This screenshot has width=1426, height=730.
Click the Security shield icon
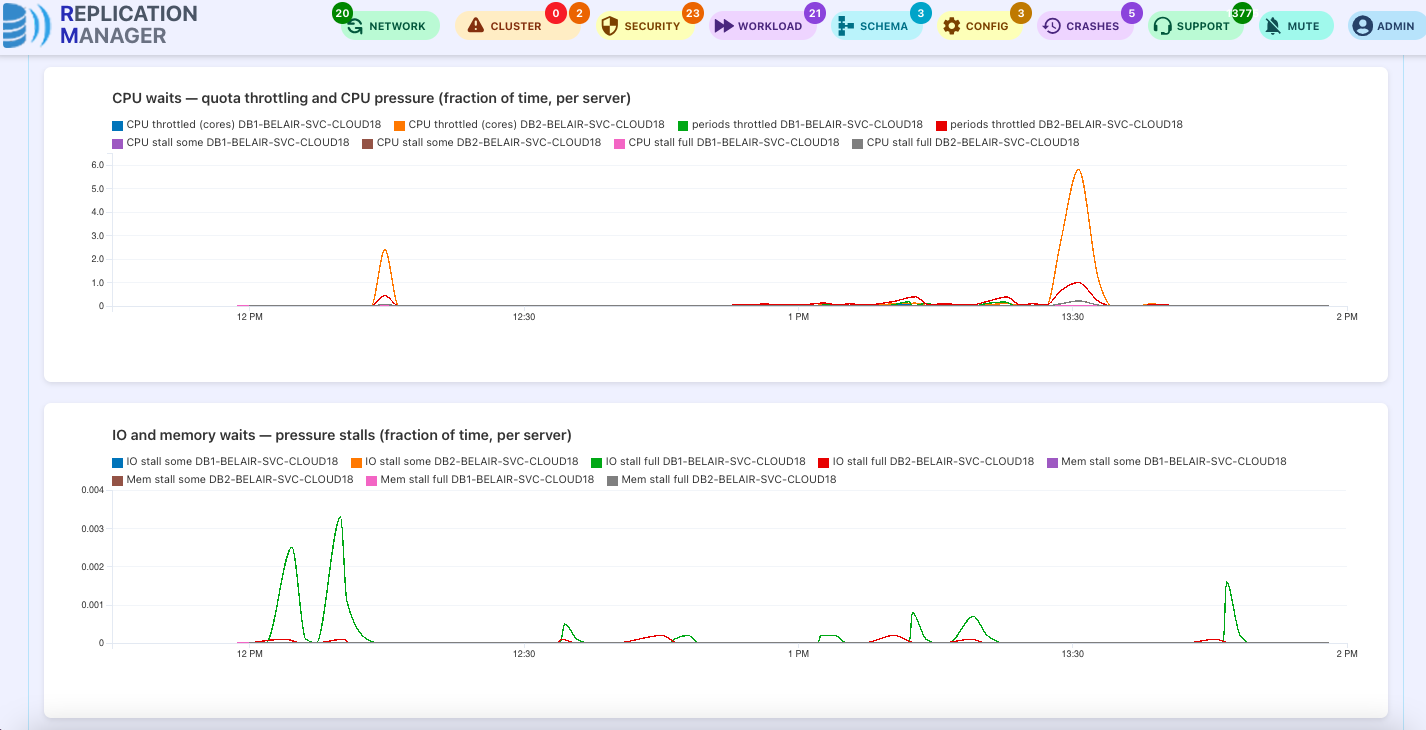coord(609,26)
